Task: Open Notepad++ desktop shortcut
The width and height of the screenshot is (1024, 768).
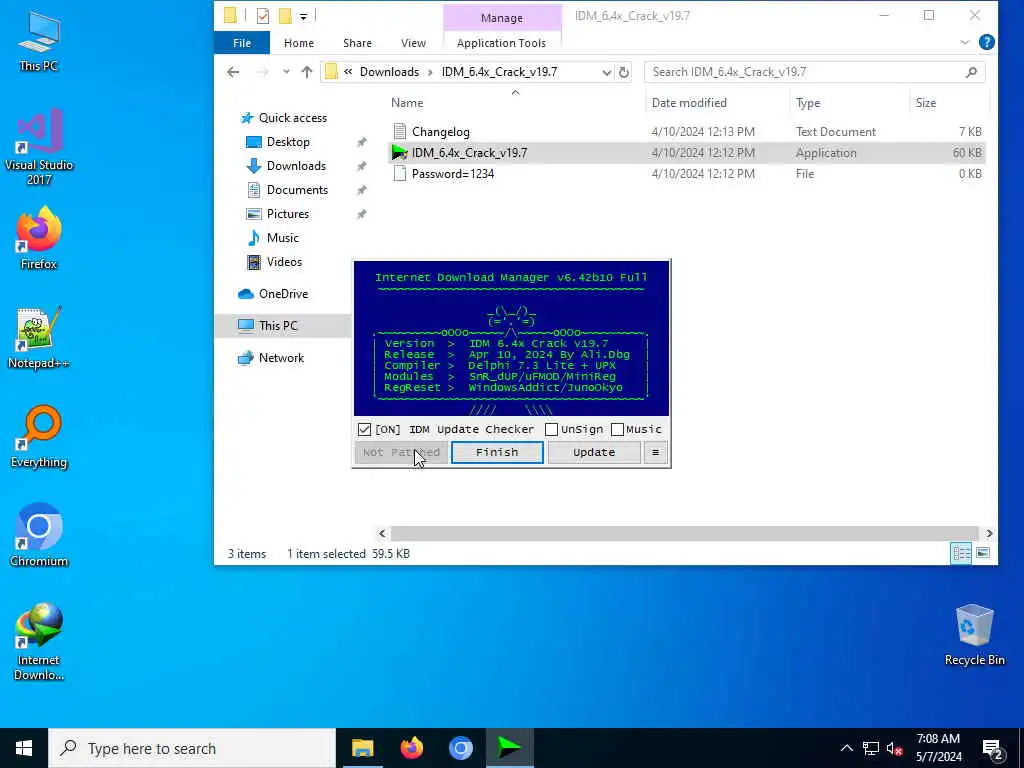Action: click(39, 338)
